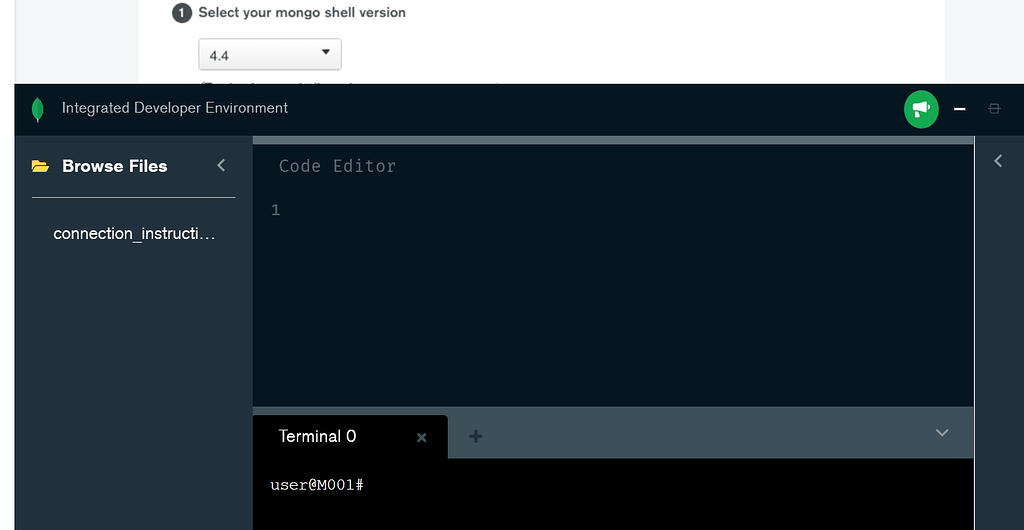
Task: Click line number 1 in the editor
Action: [275, 210]
